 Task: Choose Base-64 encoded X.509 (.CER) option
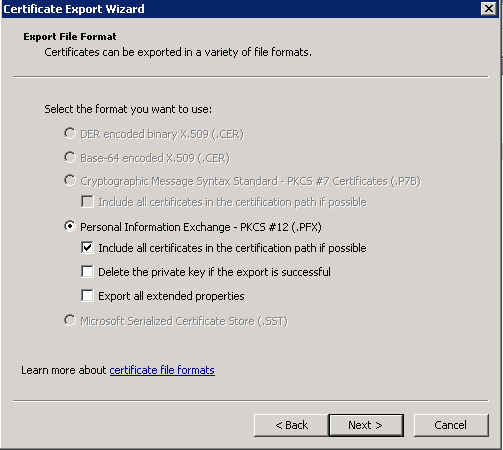[70, 157]
